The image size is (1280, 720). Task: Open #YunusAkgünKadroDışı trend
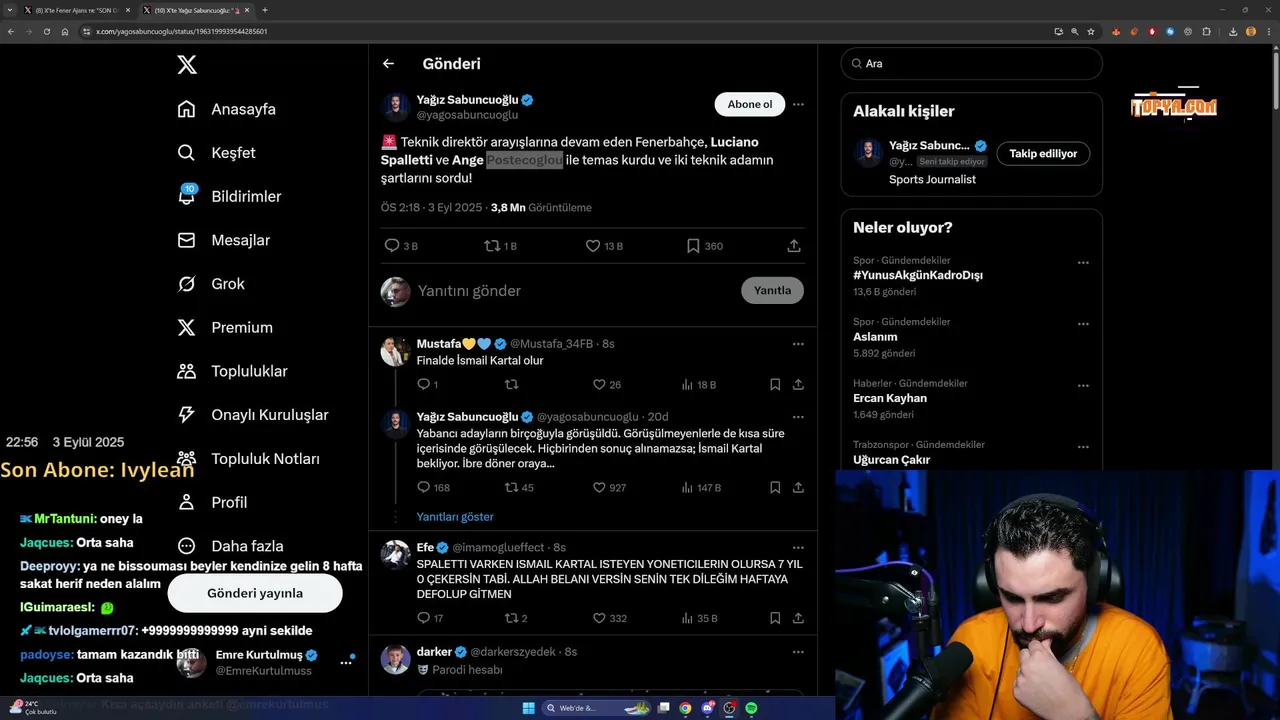pos(918,275)
